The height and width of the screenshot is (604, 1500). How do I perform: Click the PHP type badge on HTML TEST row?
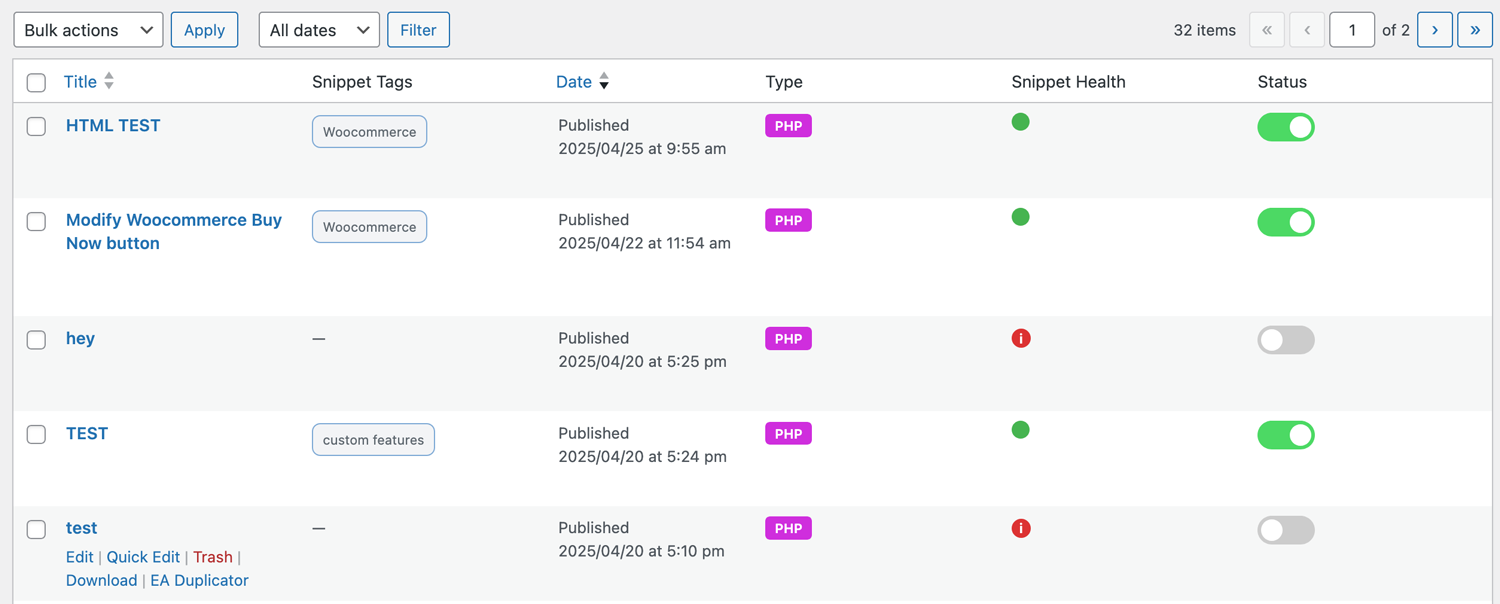(x=787, y=125)
